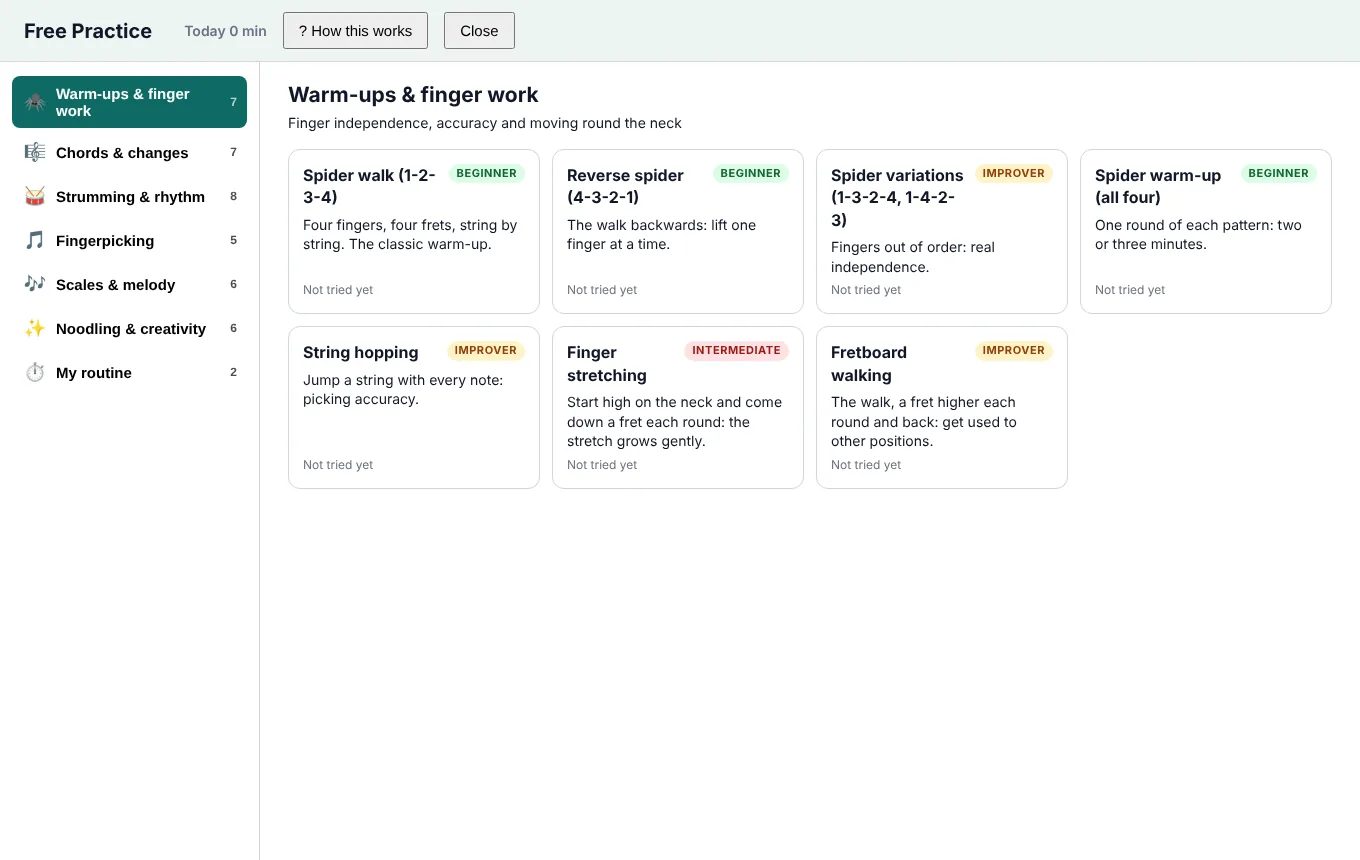Open the String hopping exercise
The height and width of the screenshot is (860, 1360).
tap(414, 408)
